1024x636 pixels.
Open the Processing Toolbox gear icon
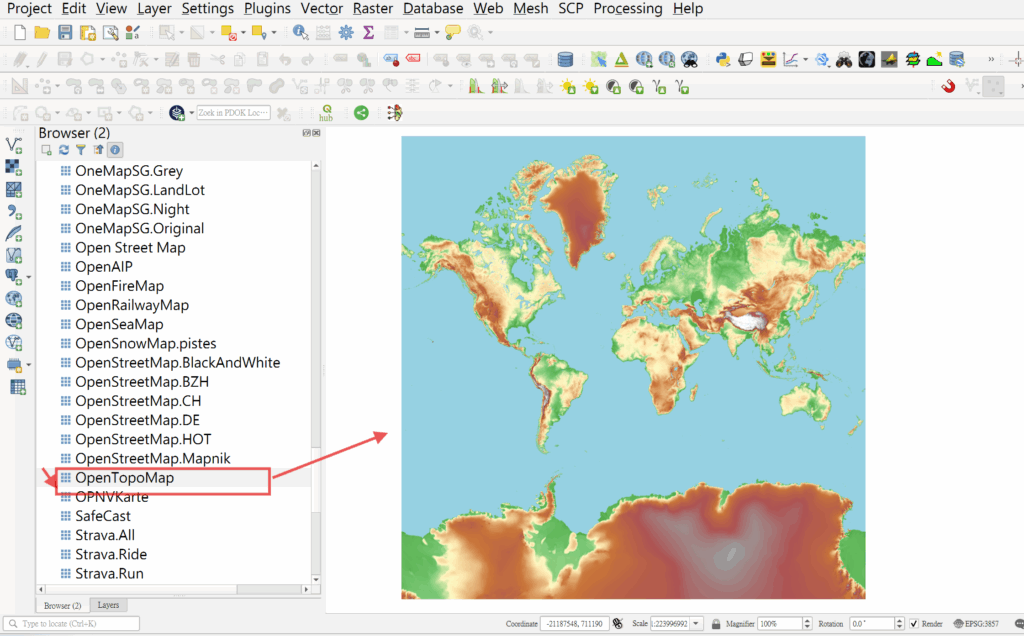346,33
